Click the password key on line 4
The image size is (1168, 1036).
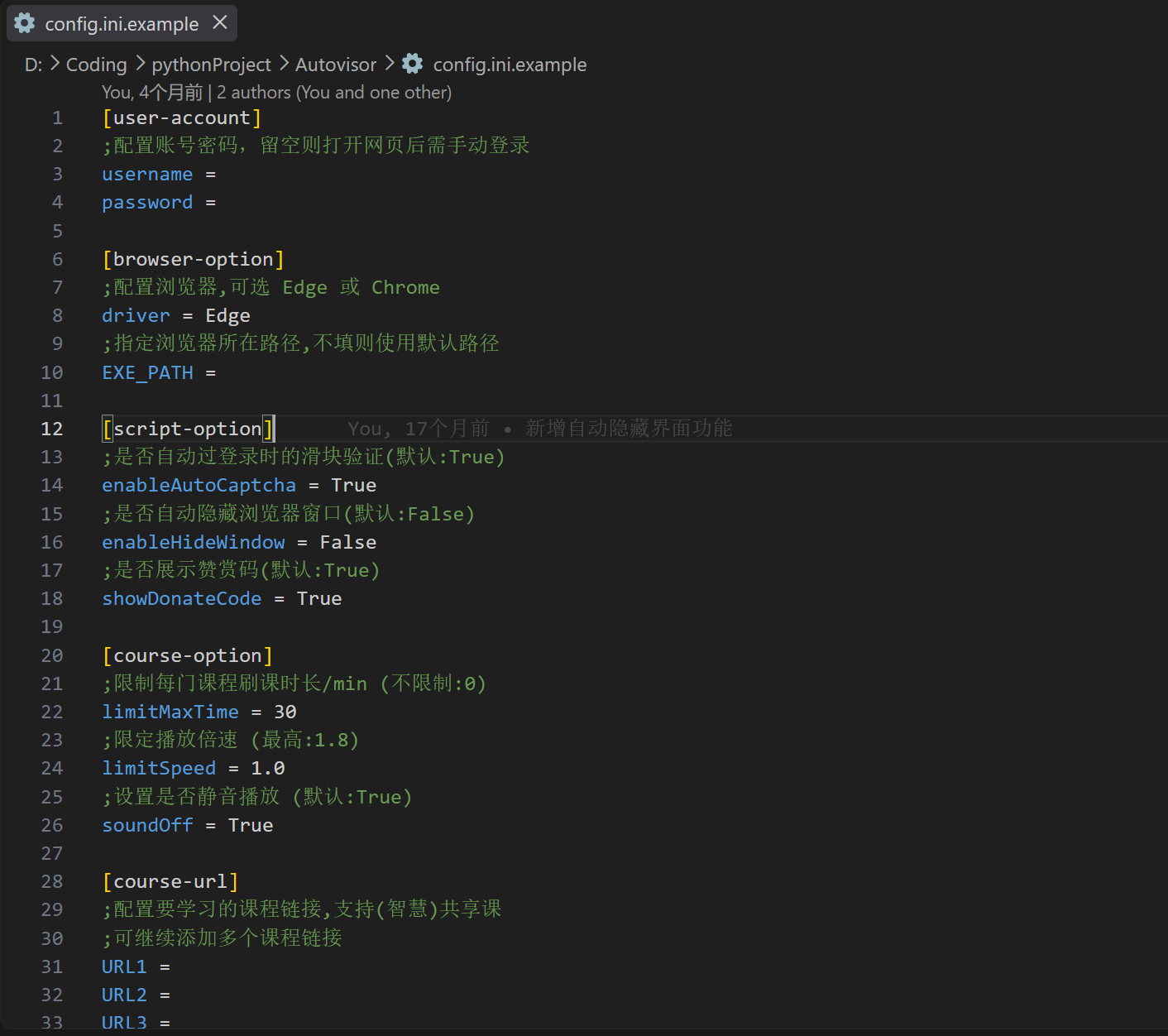[147, 203]
